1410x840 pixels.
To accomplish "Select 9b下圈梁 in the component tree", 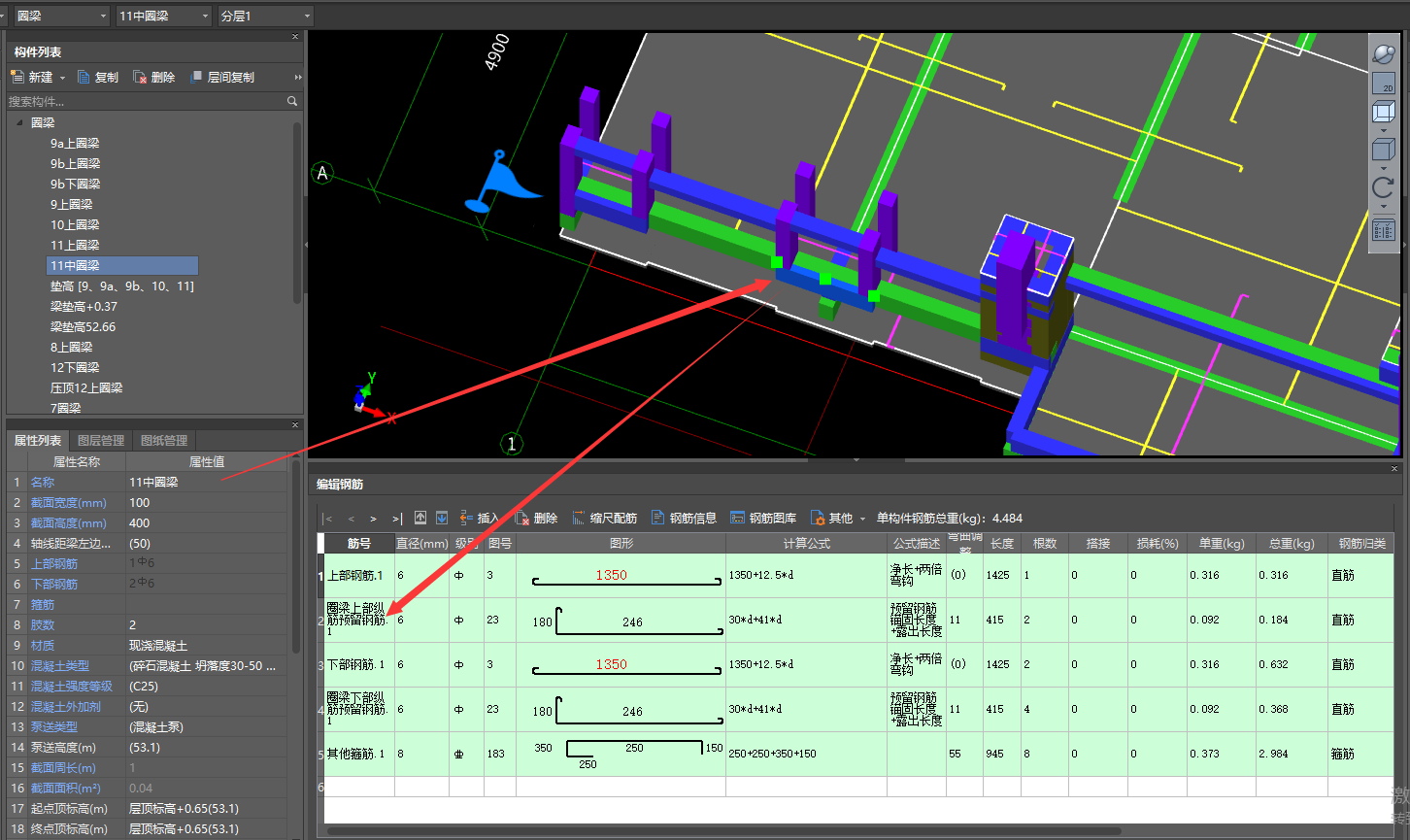I will pyautogui.click(x=76, y=185).
